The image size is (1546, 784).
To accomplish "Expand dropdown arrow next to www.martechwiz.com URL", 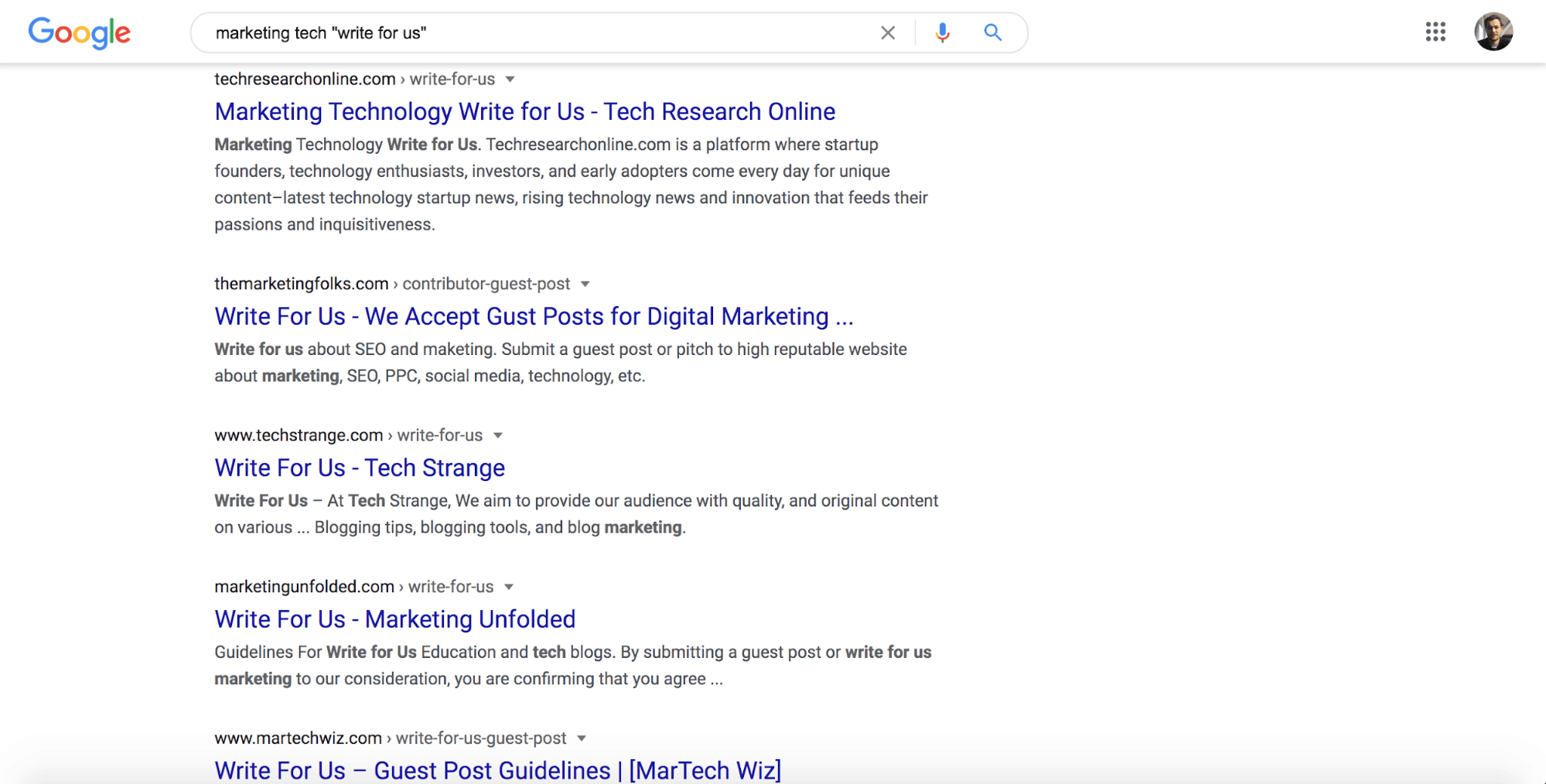I will tap(582, 739).
